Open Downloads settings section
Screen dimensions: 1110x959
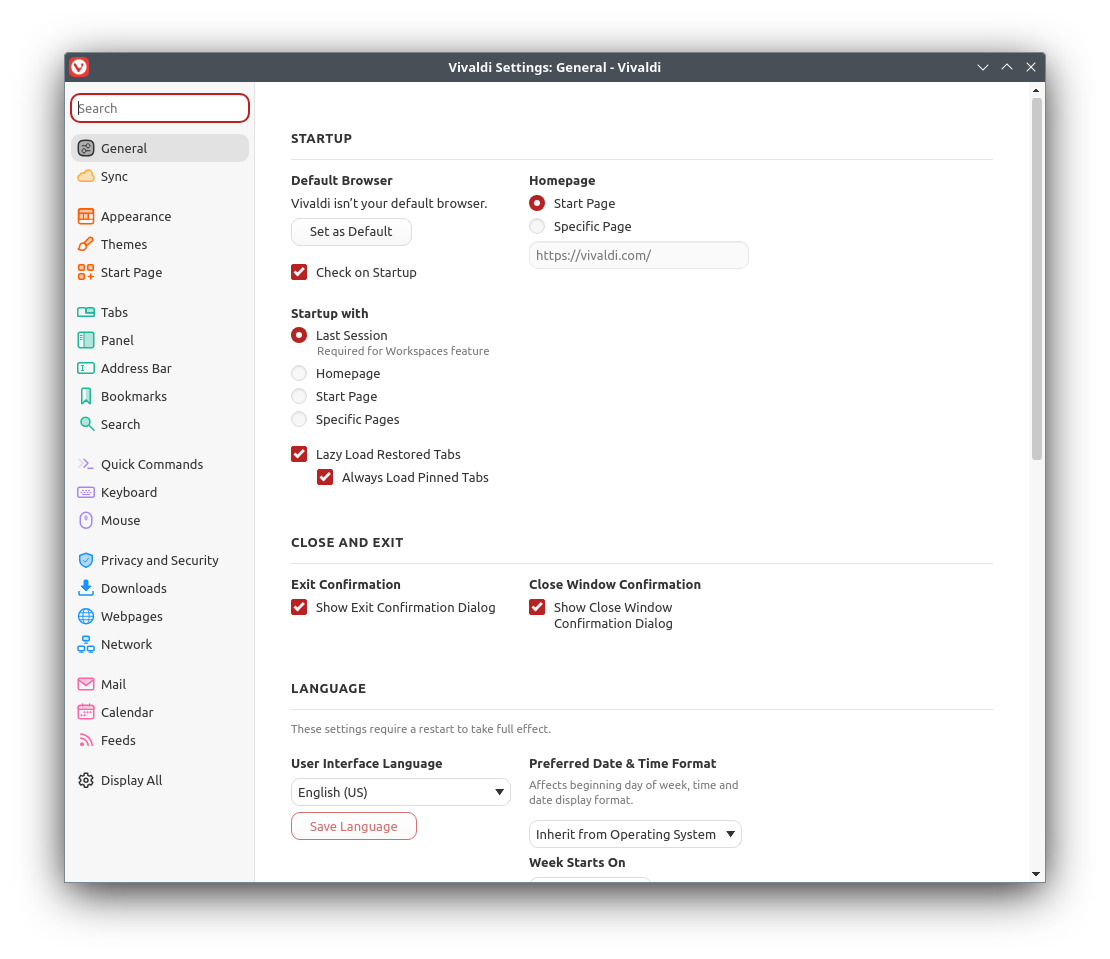[x=160, y=588]
